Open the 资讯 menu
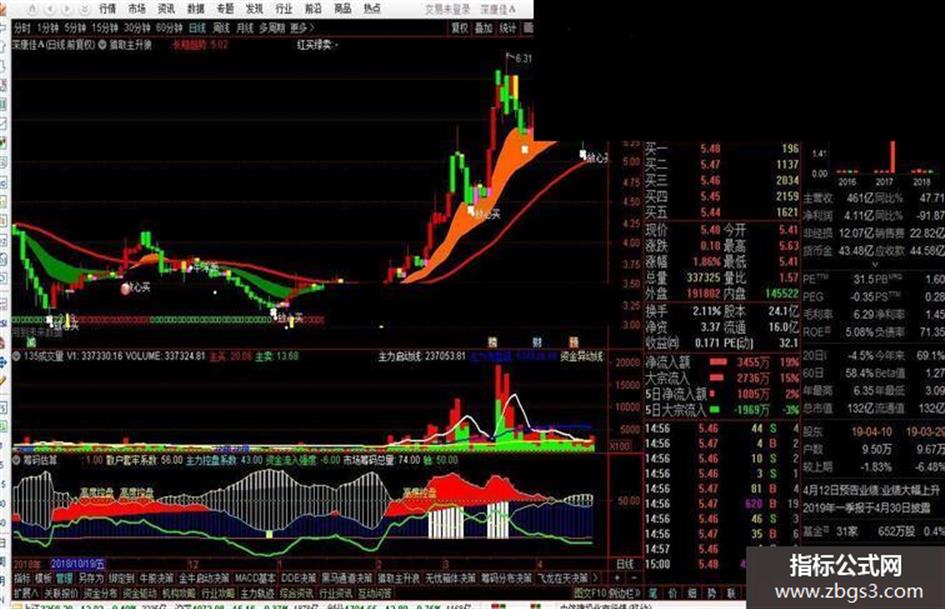Image resolution: width=945 pixels, height=609 pixels. pos(166,8)
